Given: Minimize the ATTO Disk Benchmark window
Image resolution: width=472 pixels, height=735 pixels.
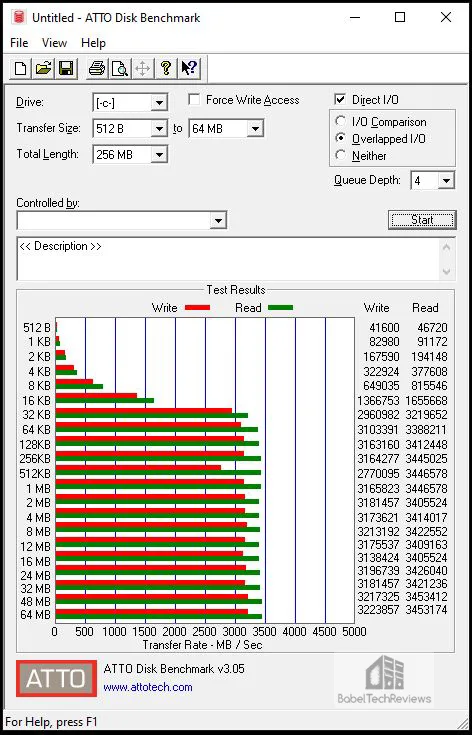Looking at the screenshot, I should point(354,18).
